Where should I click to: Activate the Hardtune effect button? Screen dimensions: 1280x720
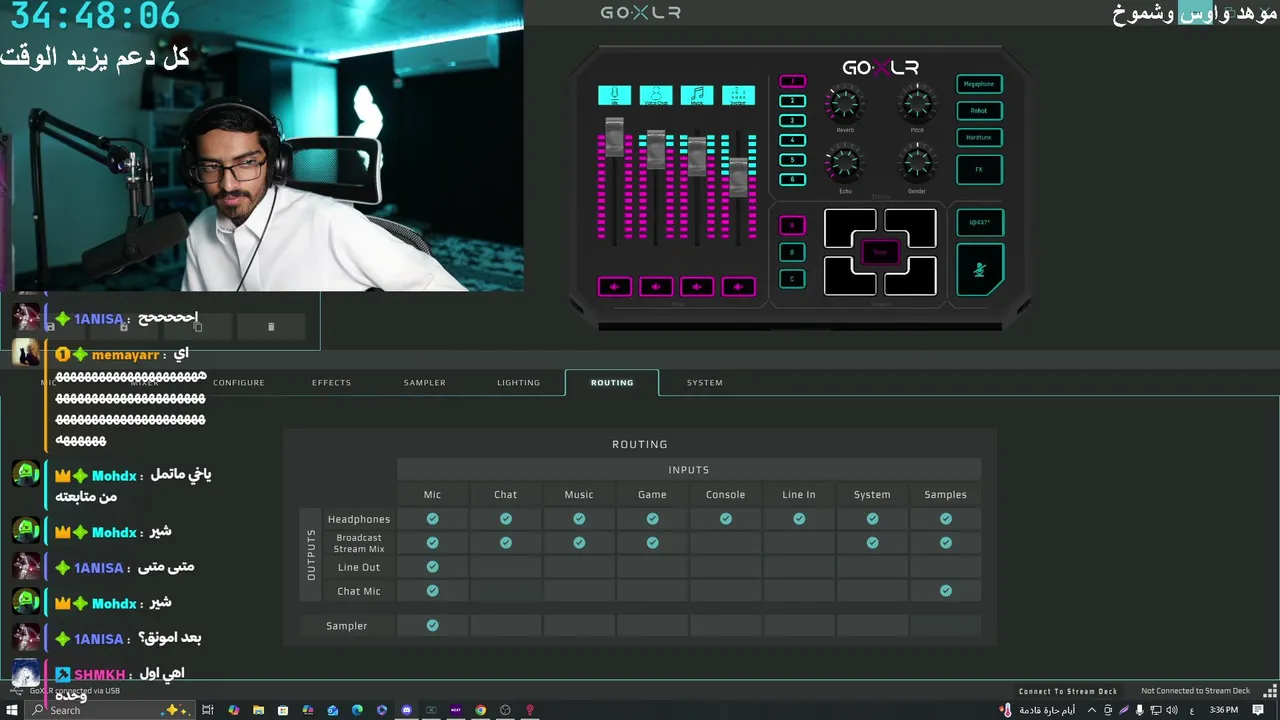979,138
